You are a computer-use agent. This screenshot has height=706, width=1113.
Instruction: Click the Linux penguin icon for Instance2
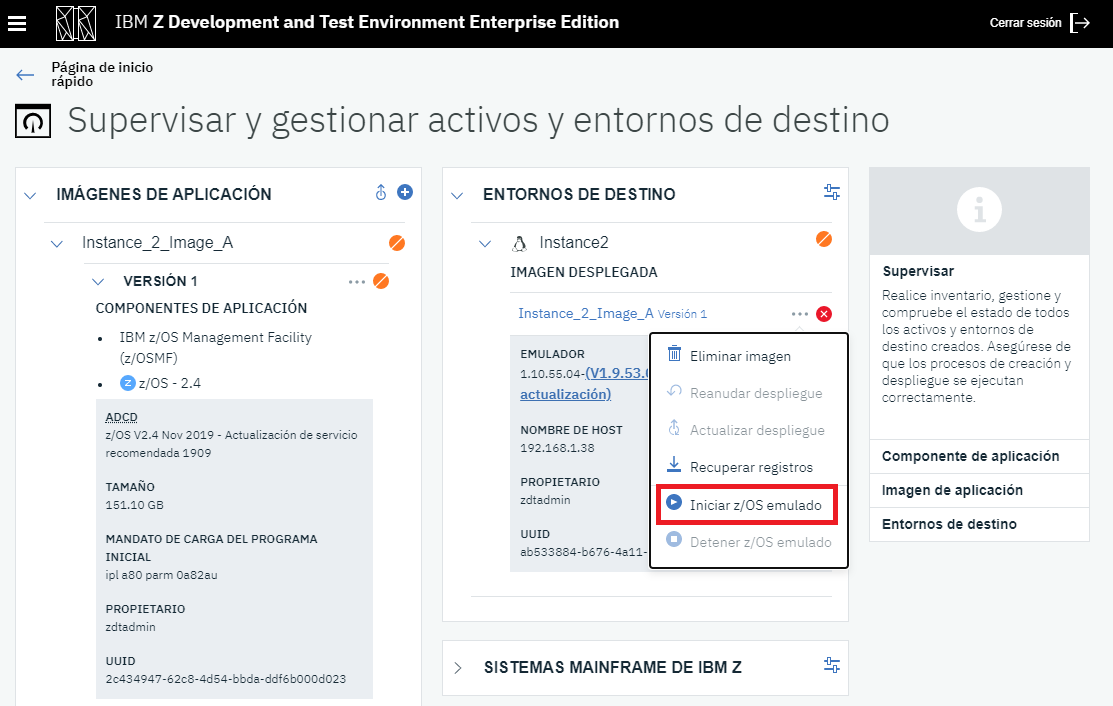pyautogui.click(x=520, y=243)
